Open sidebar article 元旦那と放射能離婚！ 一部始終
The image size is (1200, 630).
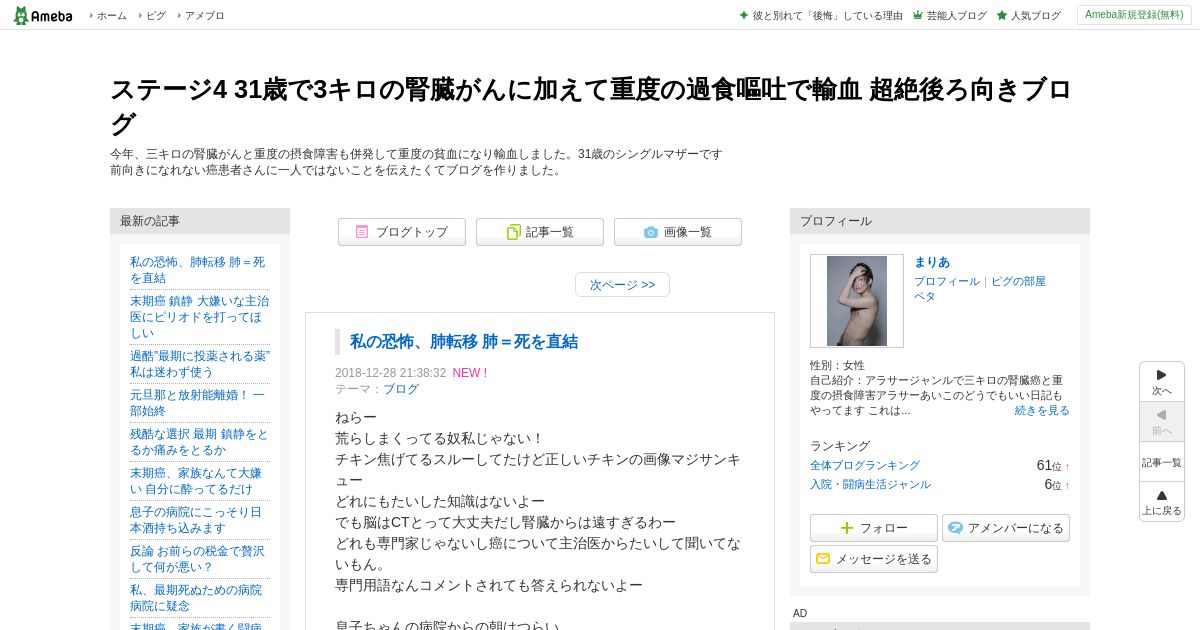[x=199, y=403]
